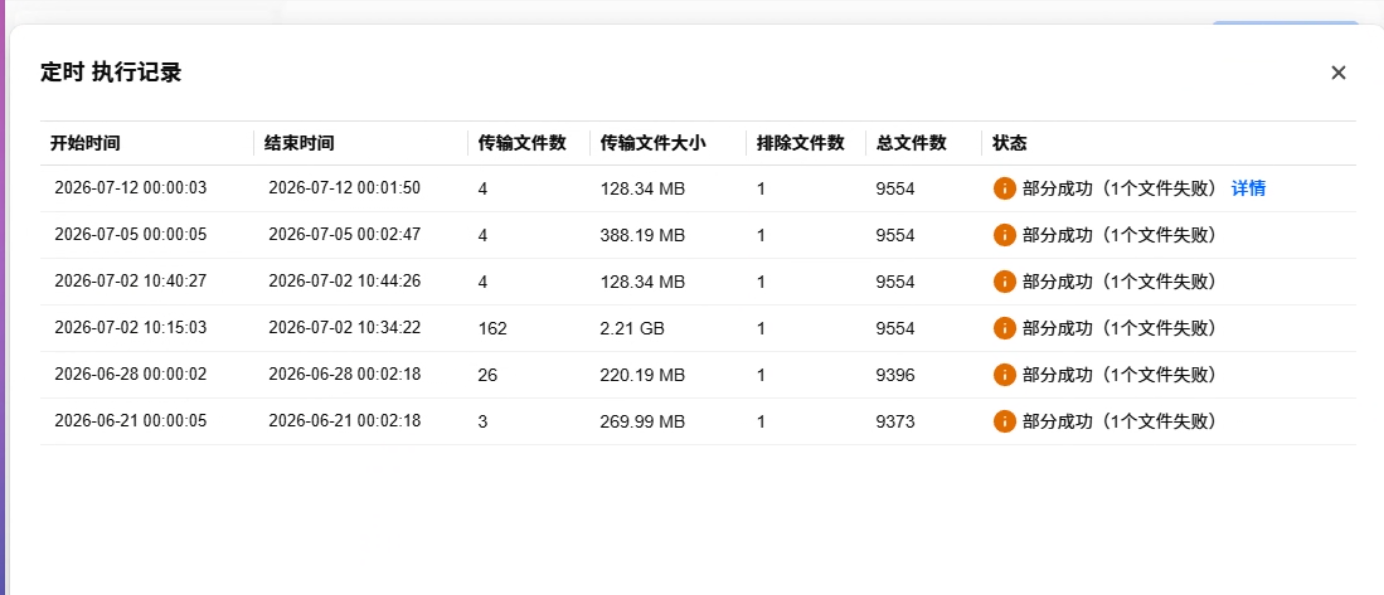Image resolution: width=1384 pixels, height=595 pixels.
Task: Click file size 269.99 MB
Action: (x=643, y=422)
